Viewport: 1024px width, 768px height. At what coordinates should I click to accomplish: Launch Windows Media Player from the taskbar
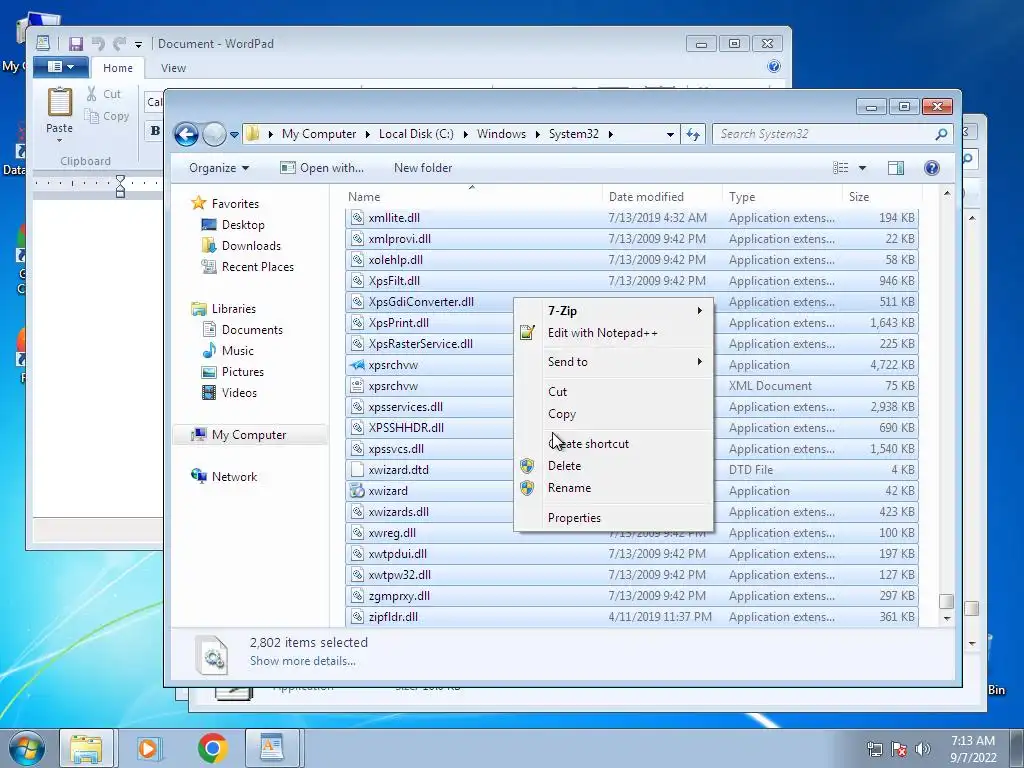[148, 748]
